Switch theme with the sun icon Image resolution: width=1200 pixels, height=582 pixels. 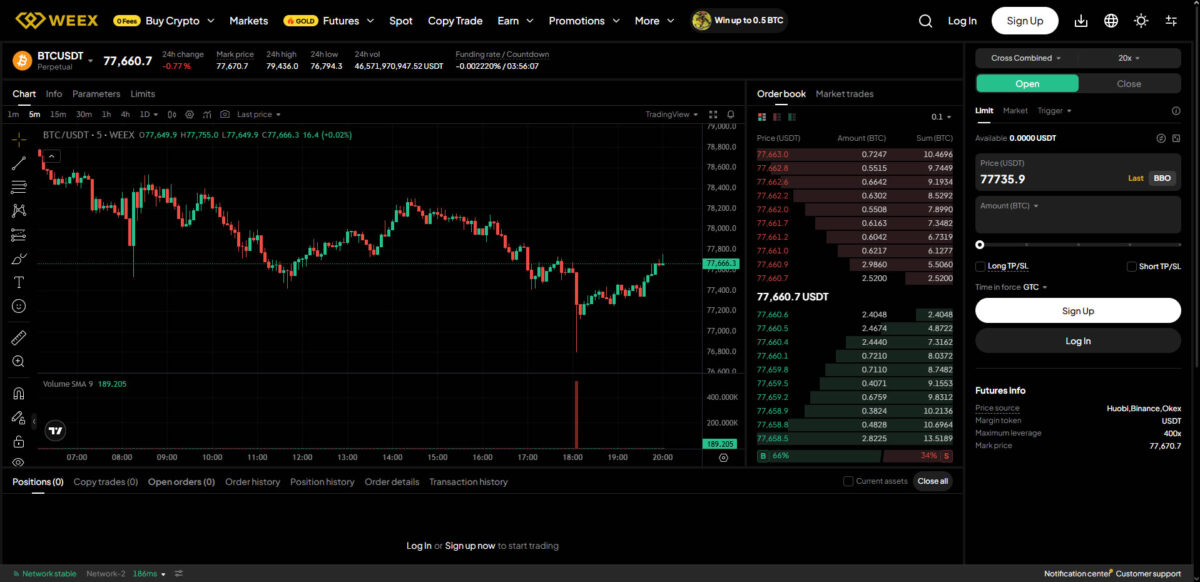1141,20
